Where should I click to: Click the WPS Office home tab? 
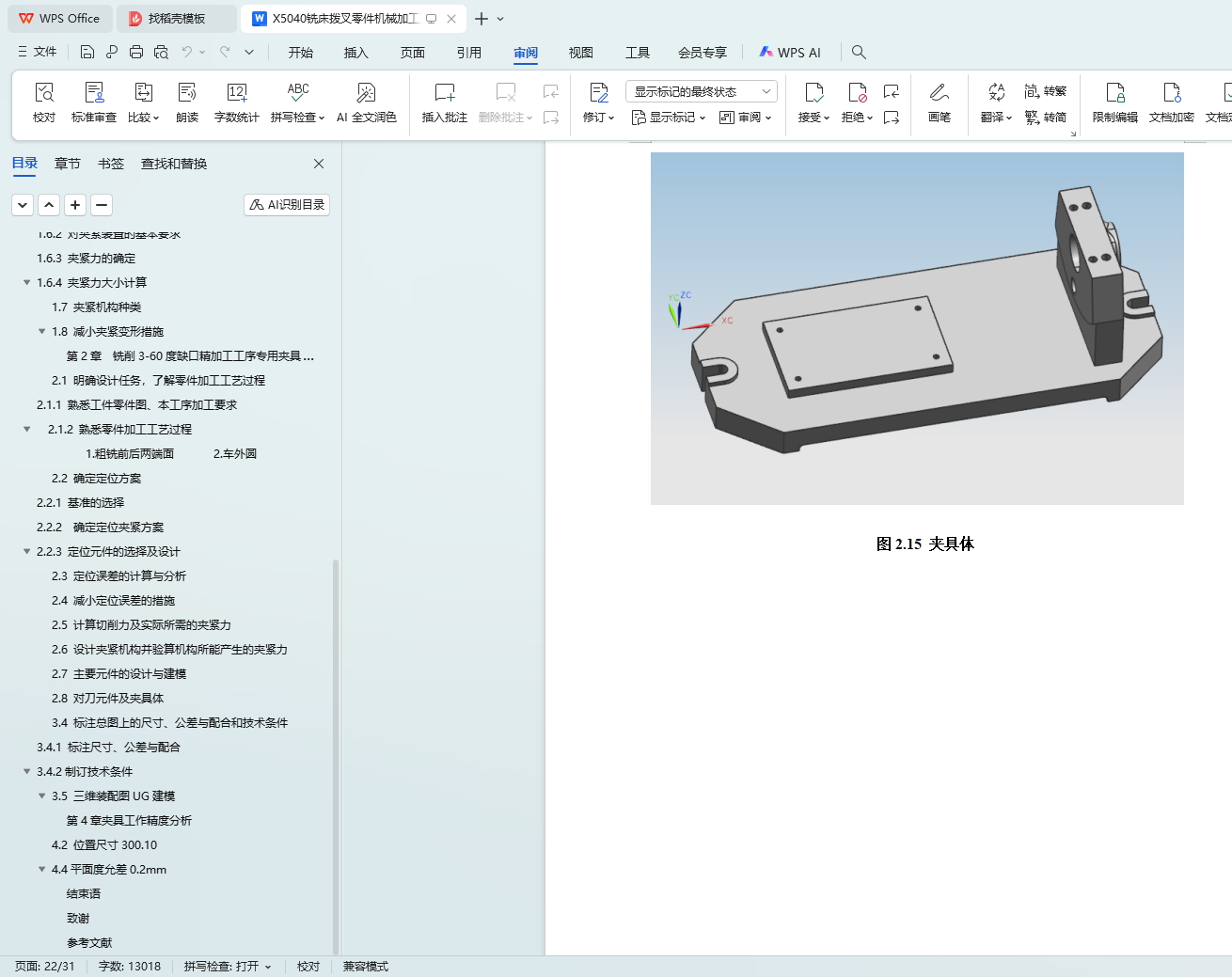pyautogui.click(x=59, y=19)
